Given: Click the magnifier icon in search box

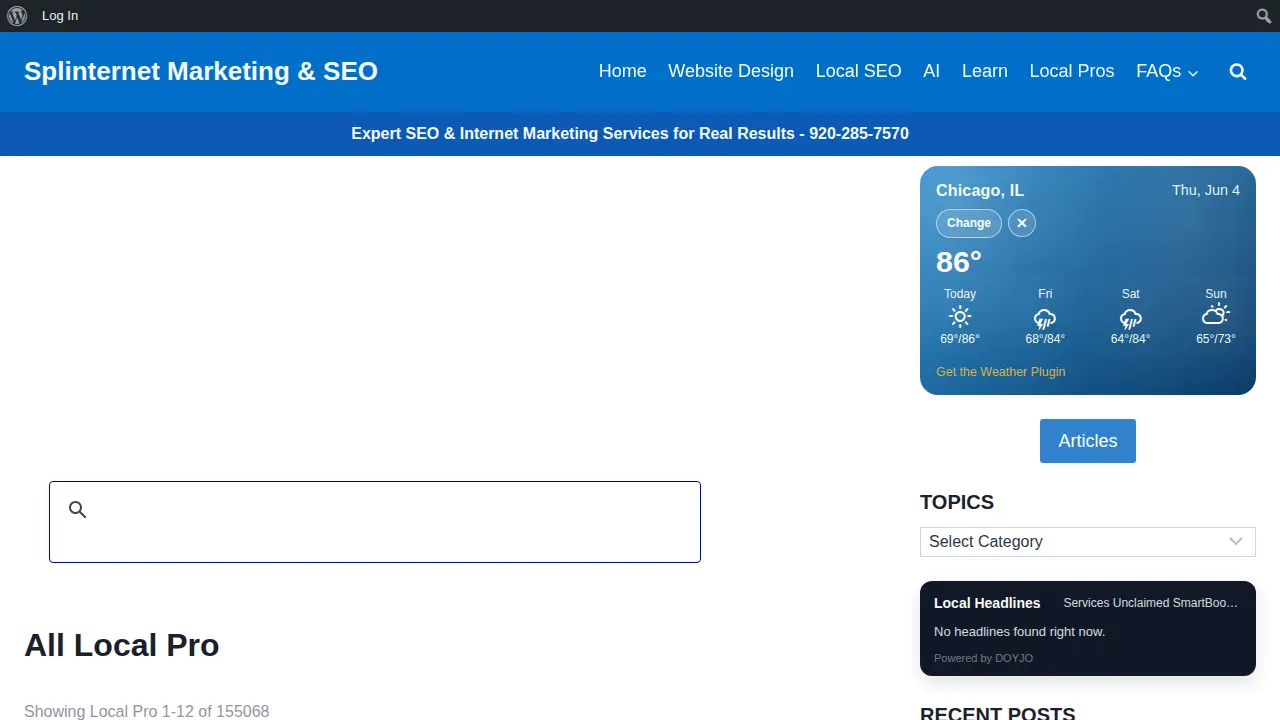Looking at the screenshot, I should (78, 510).
